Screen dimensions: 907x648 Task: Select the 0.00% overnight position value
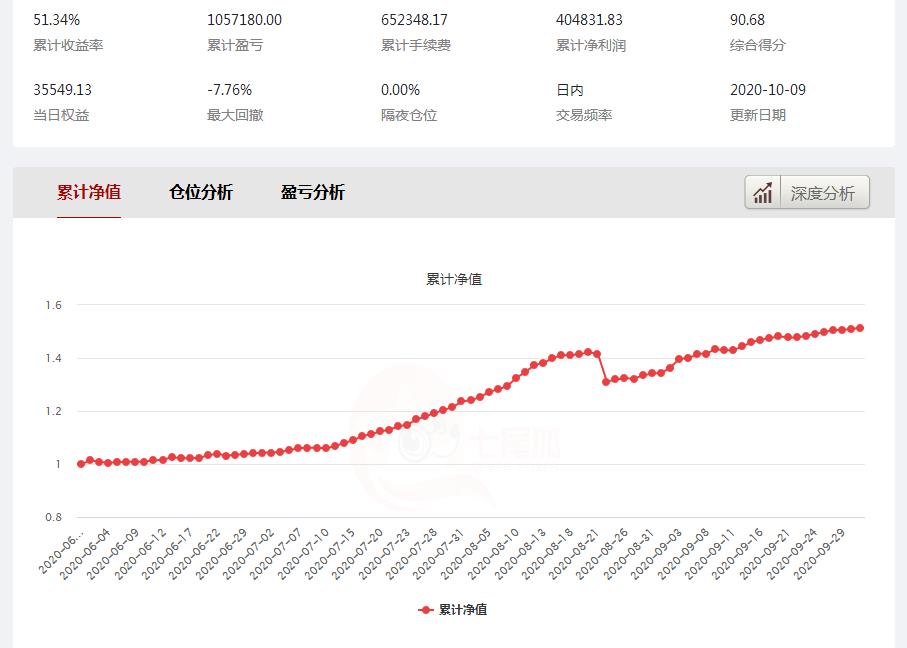point(400,90)
